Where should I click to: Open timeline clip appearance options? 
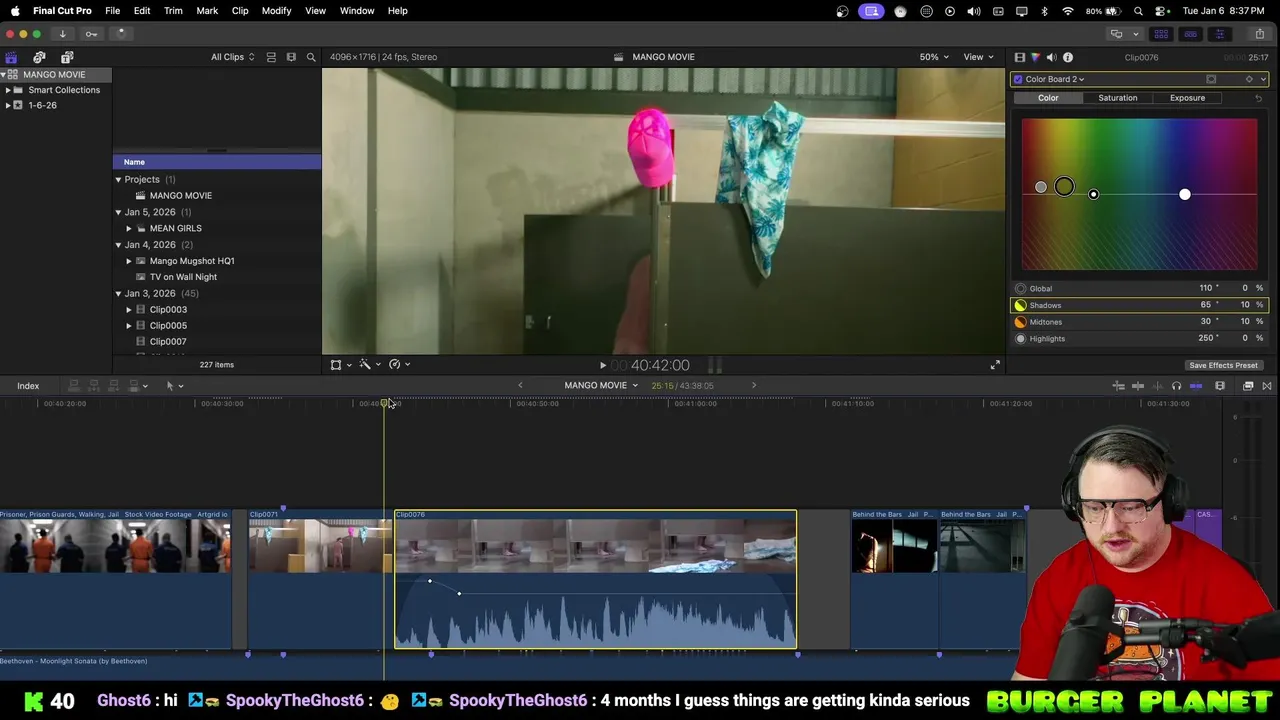(1220, 386)
